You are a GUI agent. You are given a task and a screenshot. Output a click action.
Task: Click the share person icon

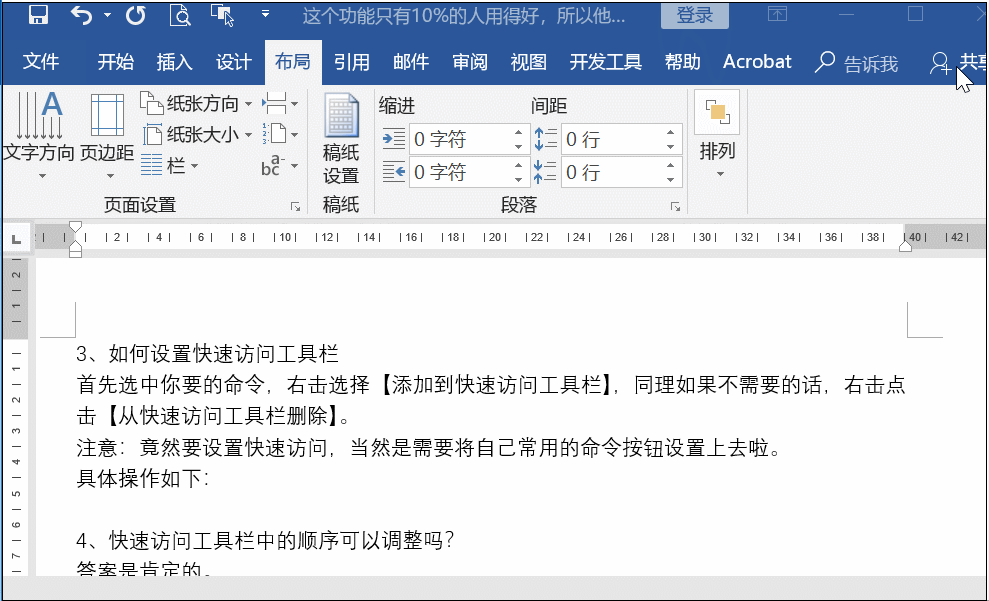click(x=939, y=63)
